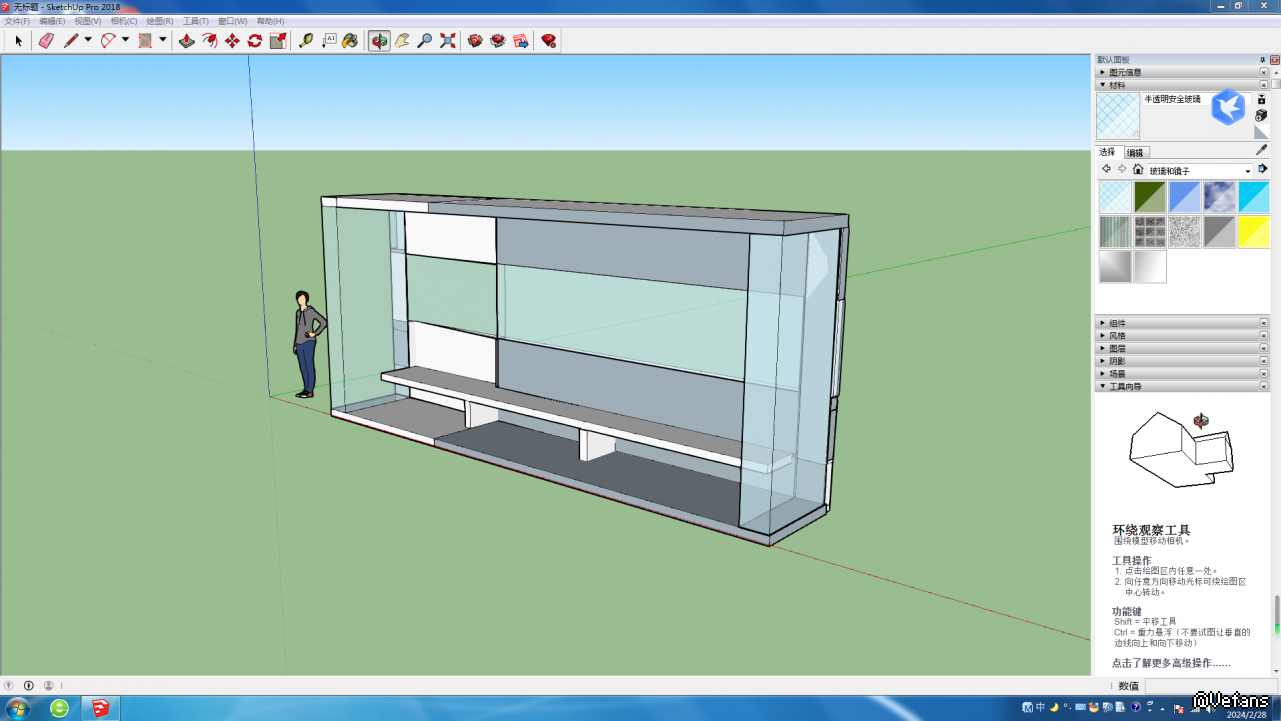Select the Tape Measure tool
Image resolution: width=1281 pixels, height=721 pixels.
coord(306,41)
